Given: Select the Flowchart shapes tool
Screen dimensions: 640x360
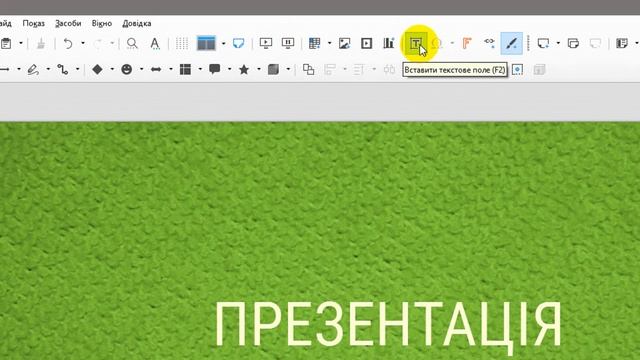Looking at the screenshot, I should [x=185, y=70].
